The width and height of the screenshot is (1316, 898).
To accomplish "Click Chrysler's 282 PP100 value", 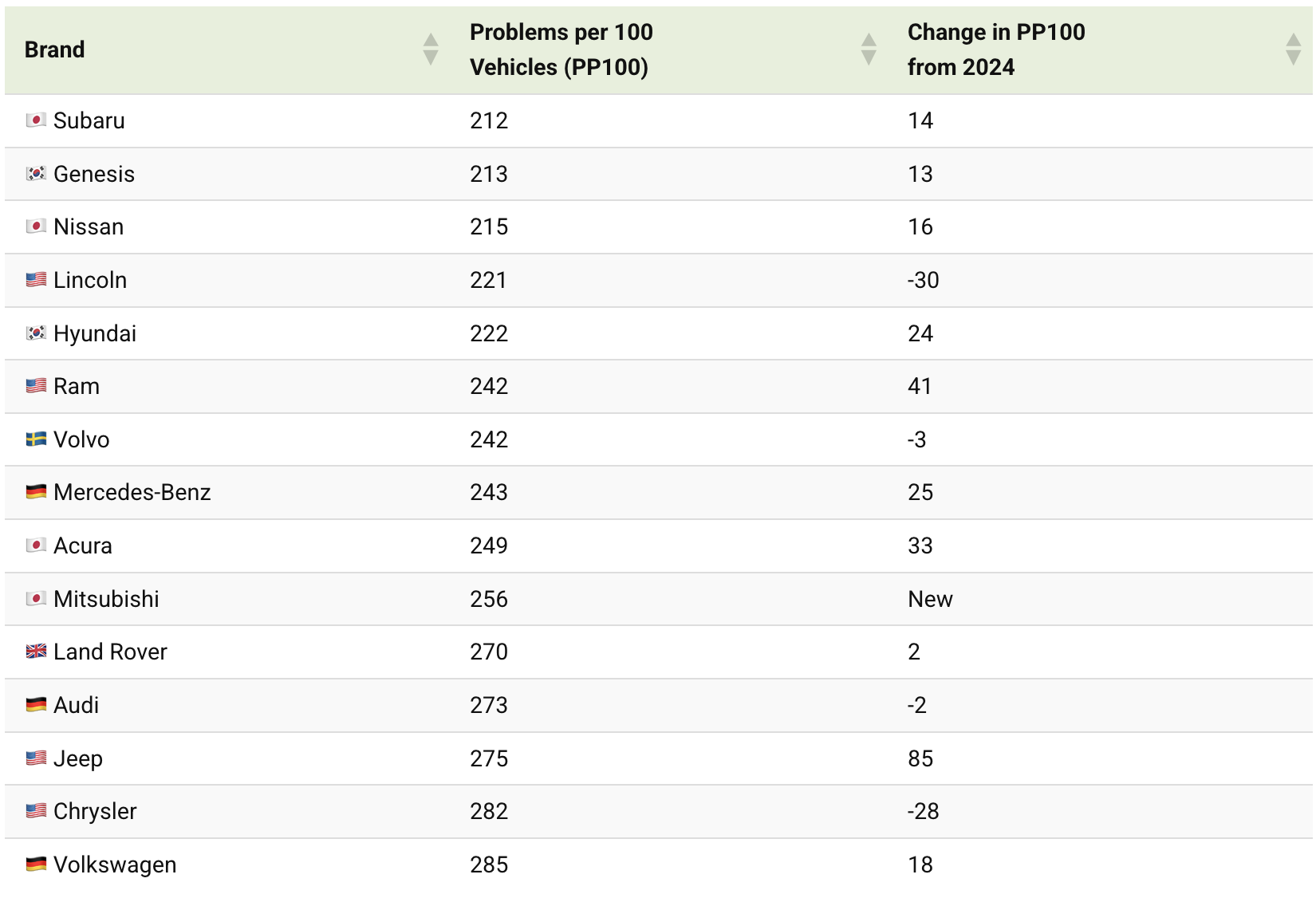I will coord(489,811).
